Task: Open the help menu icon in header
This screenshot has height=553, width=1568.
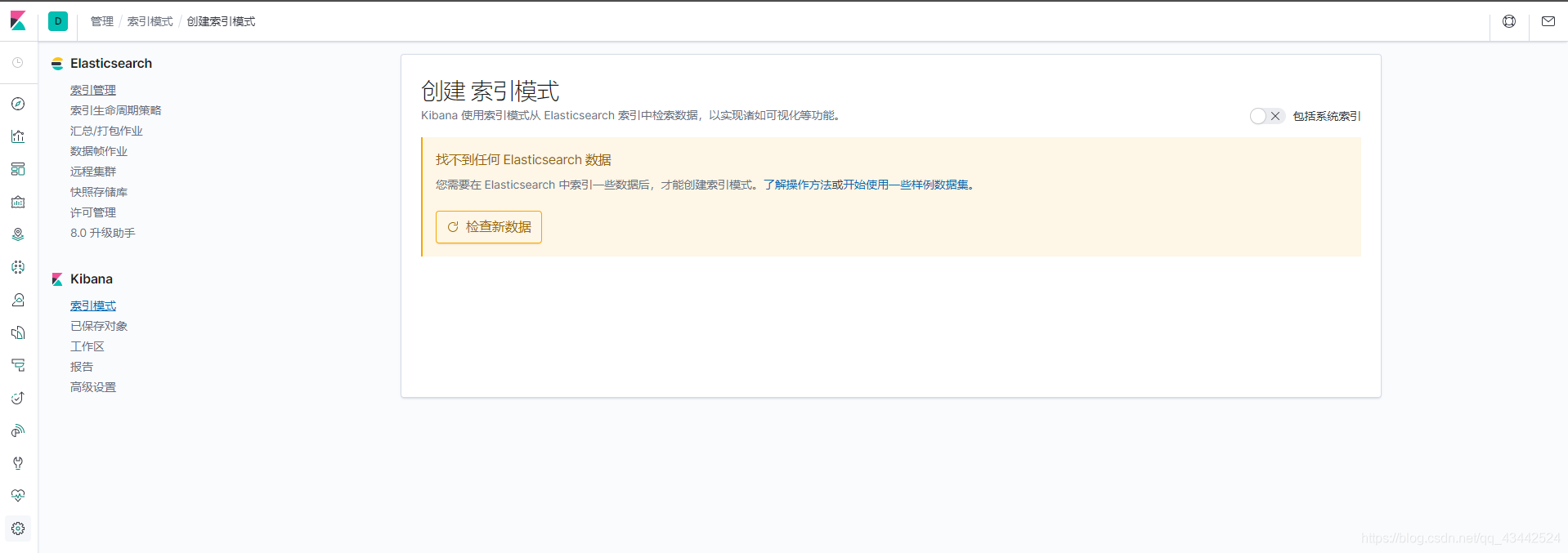Action: pos(1509,21)
